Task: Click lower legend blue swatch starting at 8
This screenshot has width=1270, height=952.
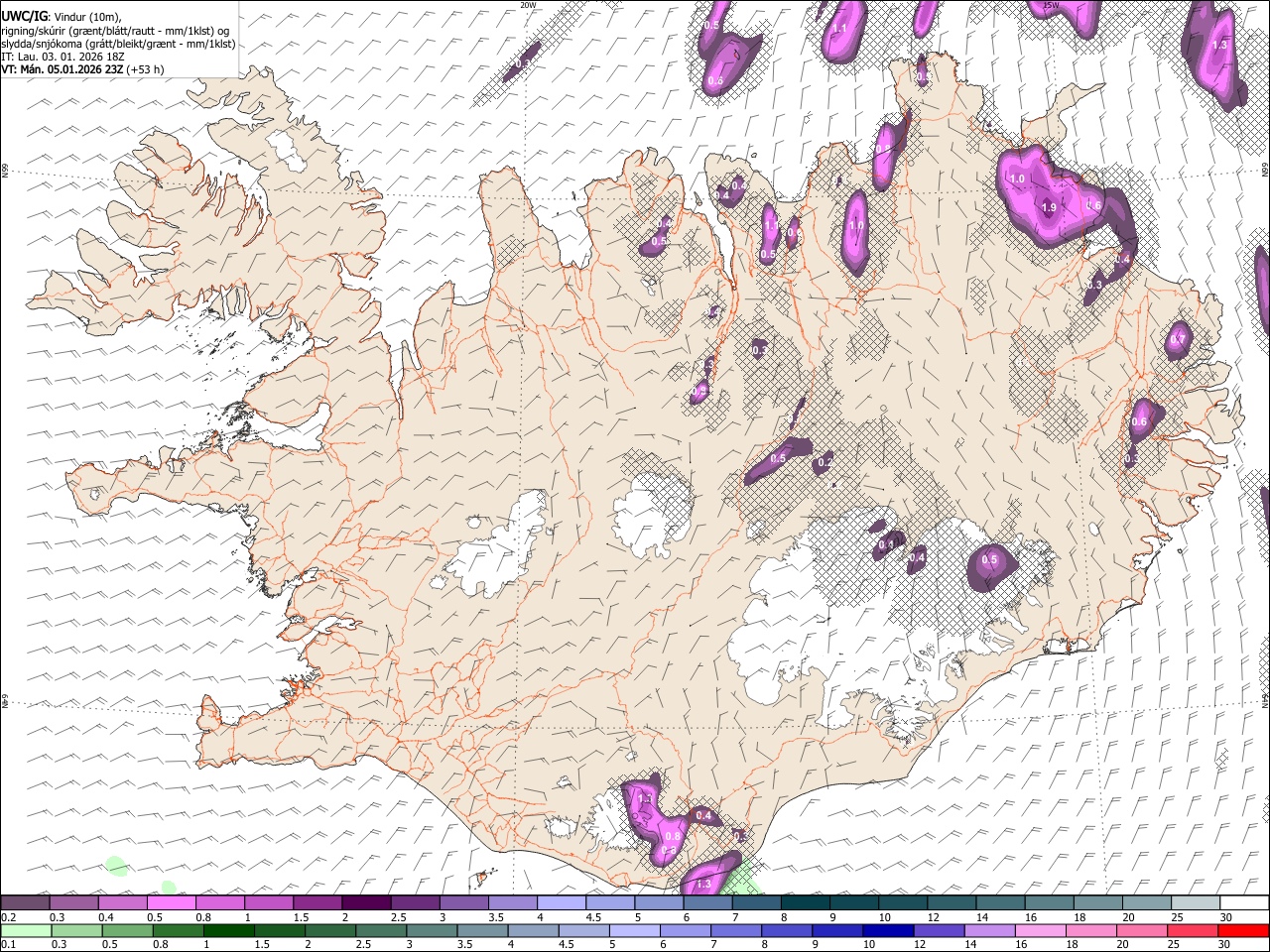Action: click(x=787, y=930)
